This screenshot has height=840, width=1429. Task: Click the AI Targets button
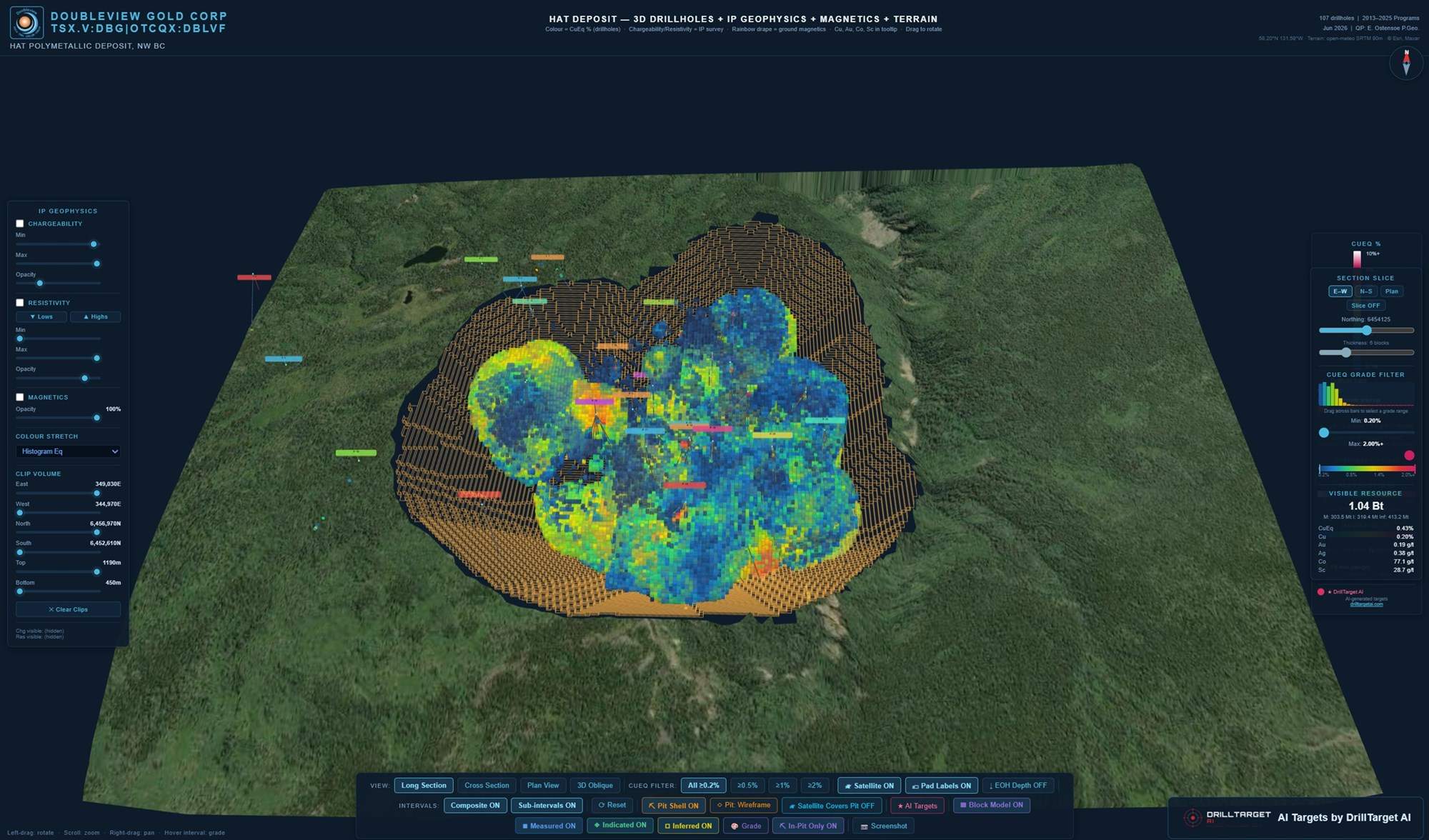click(x=917, y=806)
